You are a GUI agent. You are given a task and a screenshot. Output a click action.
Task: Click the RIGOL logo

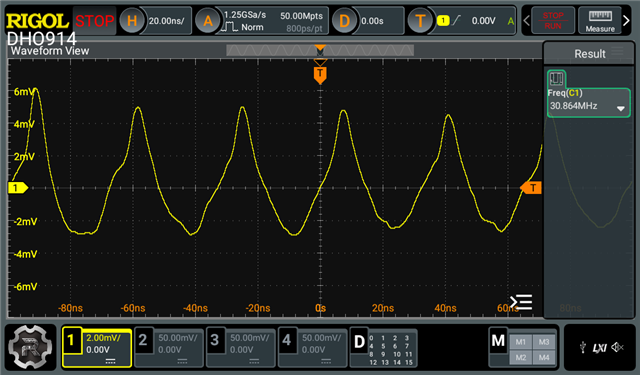(x=37, y=20)
